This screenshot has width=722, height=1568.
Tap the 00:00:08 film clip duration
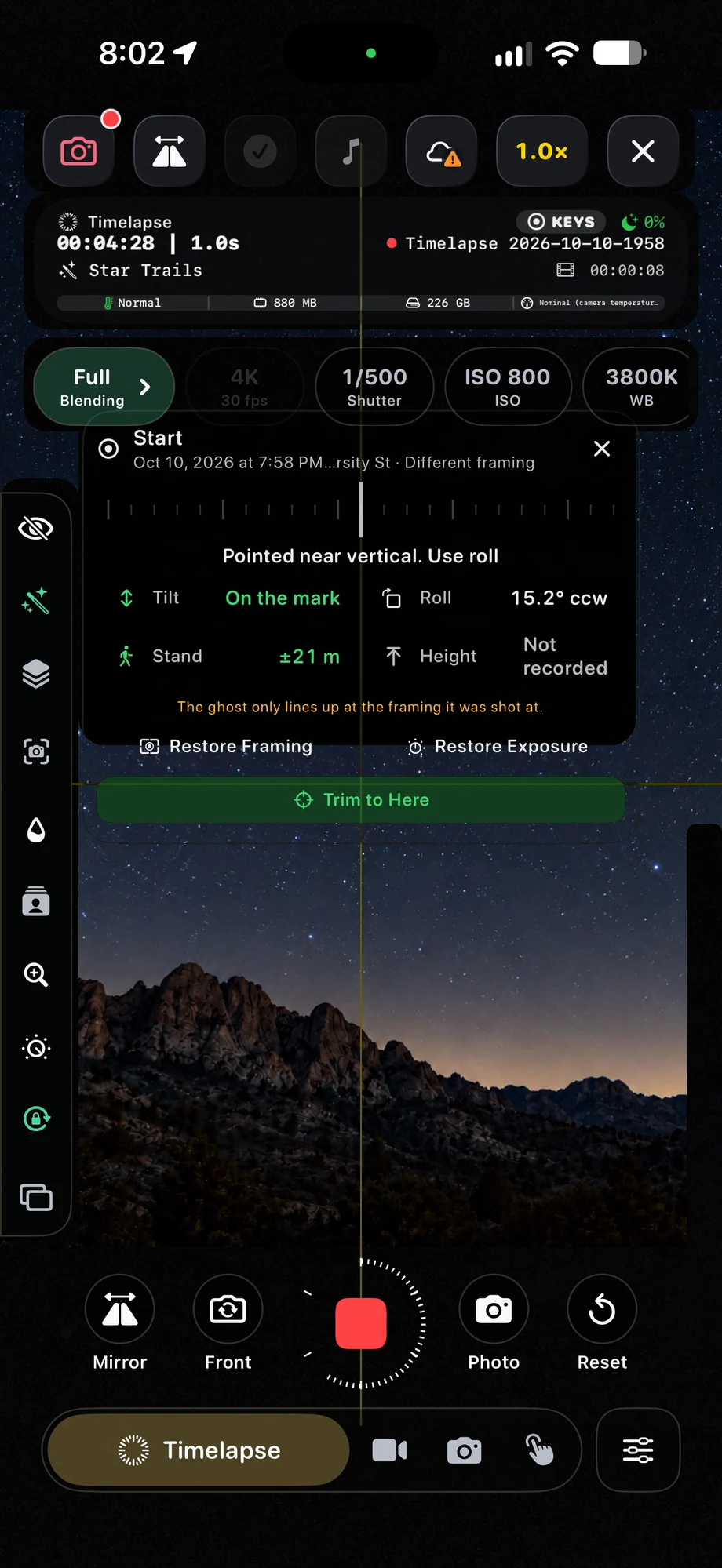(611, 271)
